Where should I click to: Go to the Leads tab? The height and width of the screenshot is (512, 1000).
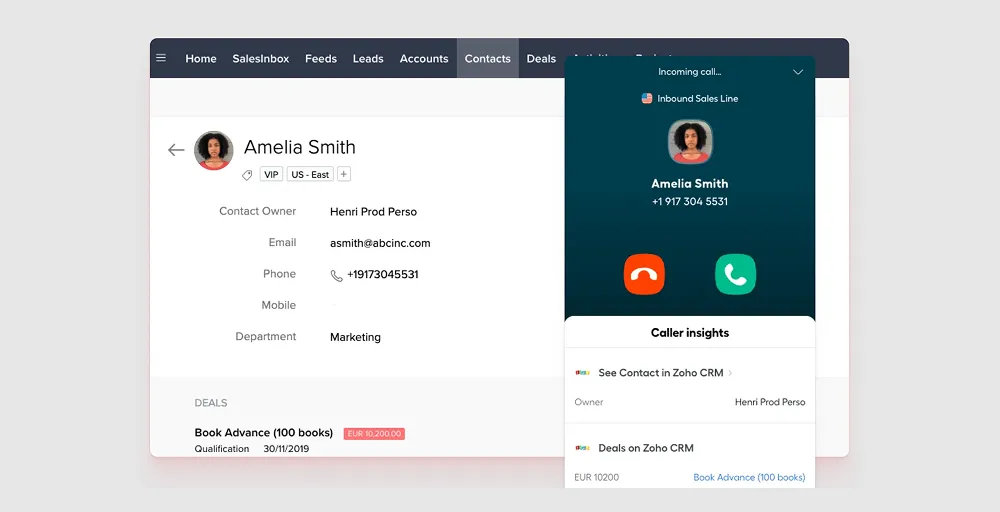368,58
